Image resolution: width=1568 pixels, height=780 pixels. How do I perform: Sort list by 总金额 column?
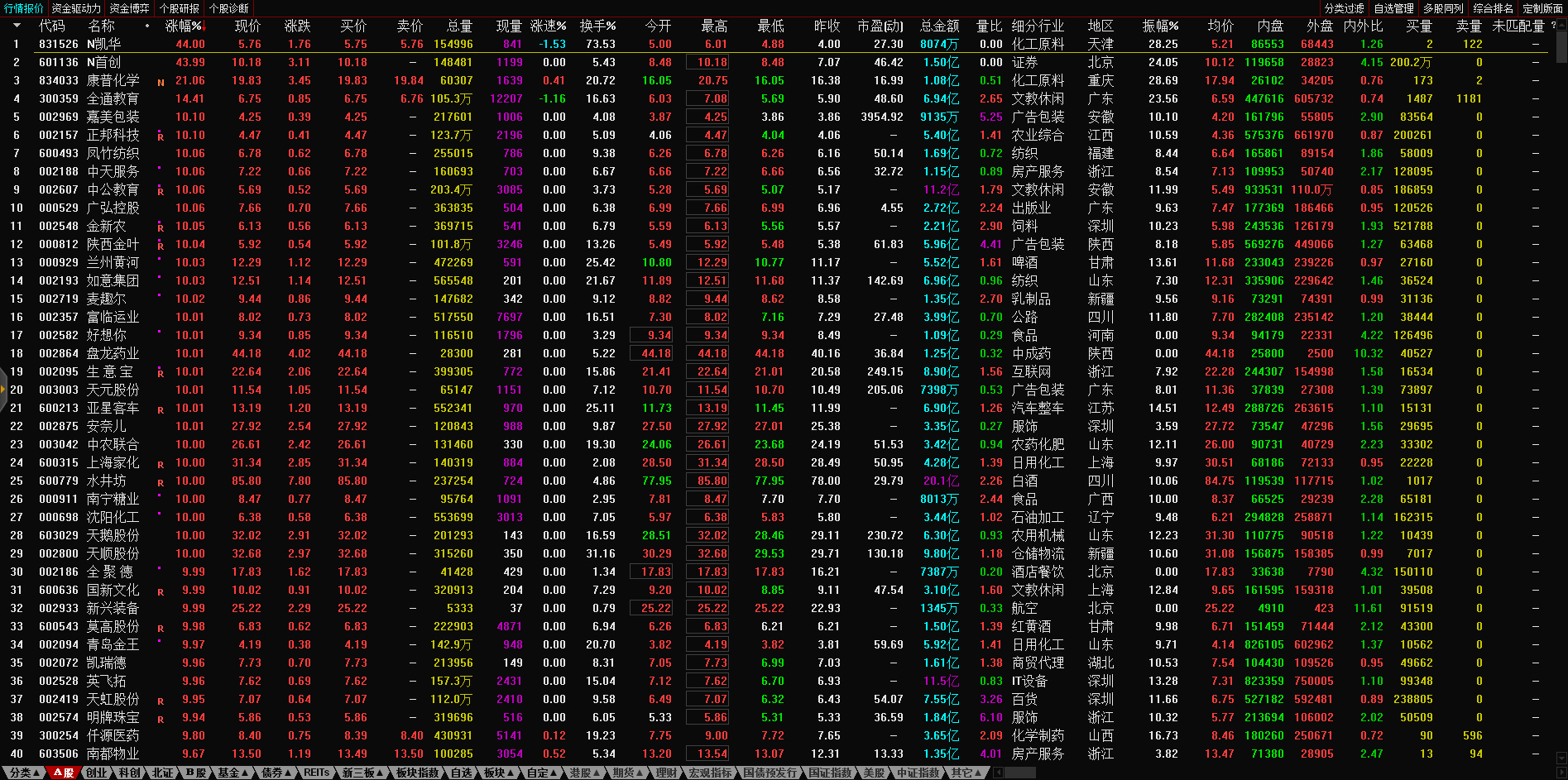pos(939,26)
